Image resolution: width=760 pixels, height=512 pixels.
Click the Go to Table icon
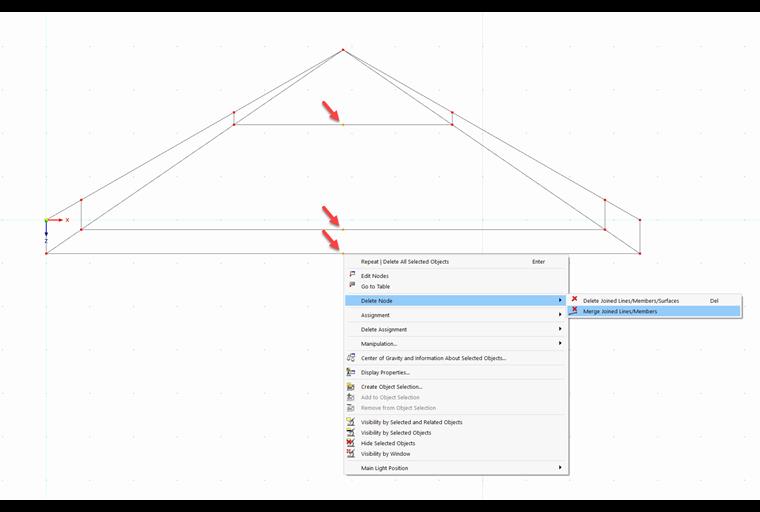[x=352, y=286]
